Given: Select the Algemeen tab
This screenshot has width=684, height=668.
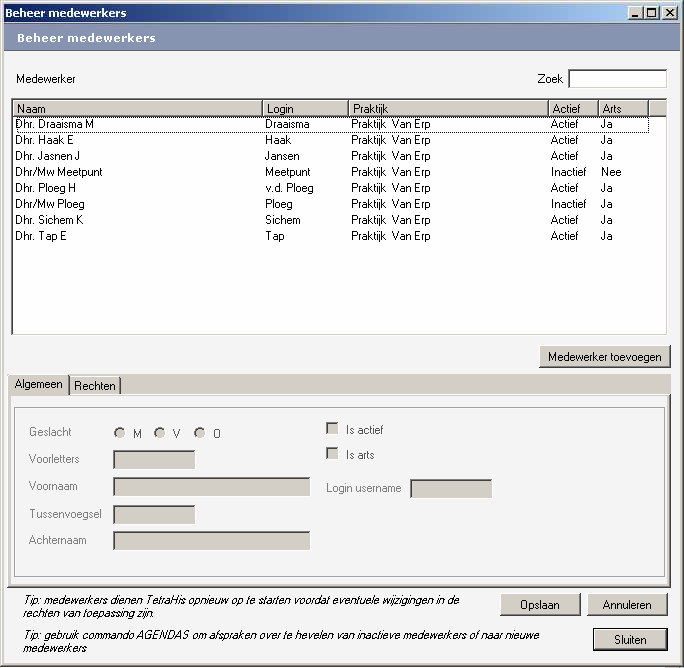Looking at the screenshot, I should click(x=39, y=385).
